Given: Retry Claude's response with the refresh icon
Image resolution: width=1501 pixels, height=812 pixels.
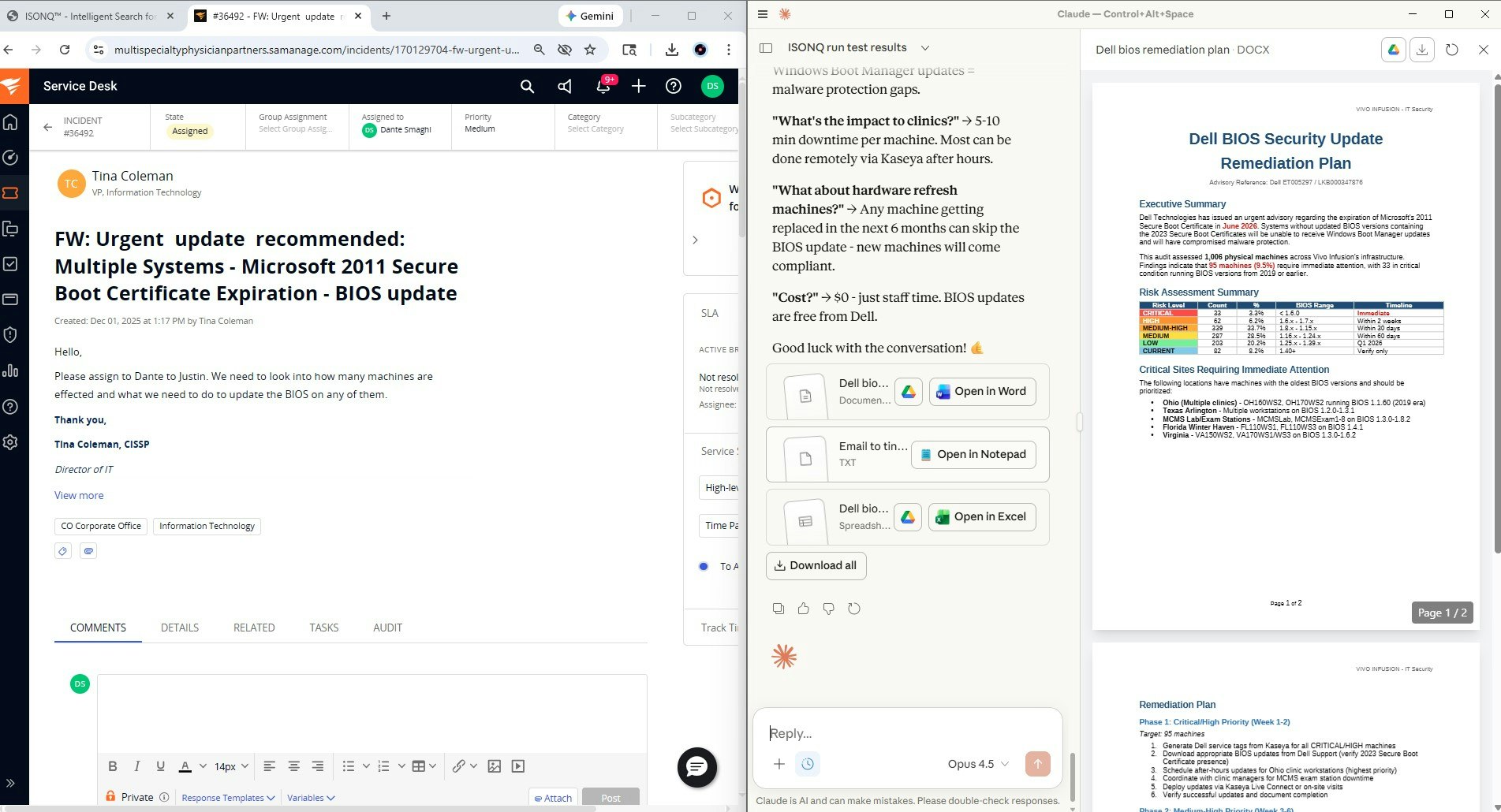Looking at the screenshot, I should (x=854, y=609).
